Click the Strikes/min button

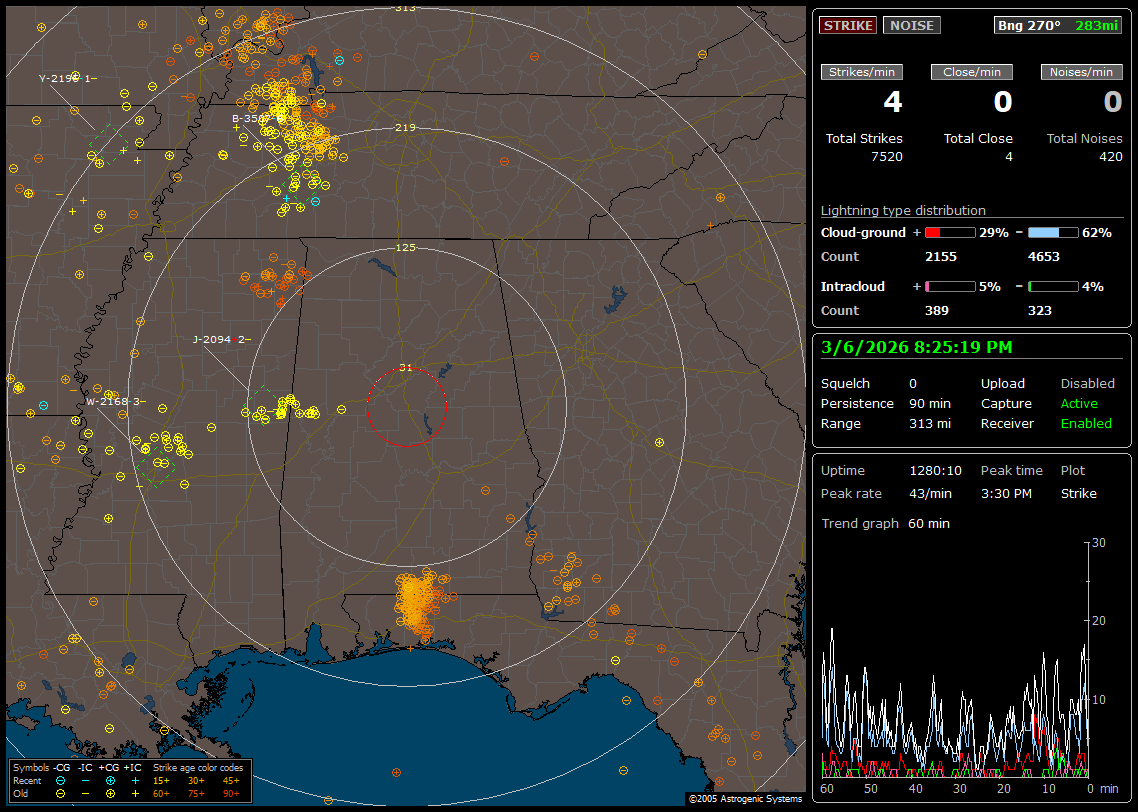click(x=862, y=72)
